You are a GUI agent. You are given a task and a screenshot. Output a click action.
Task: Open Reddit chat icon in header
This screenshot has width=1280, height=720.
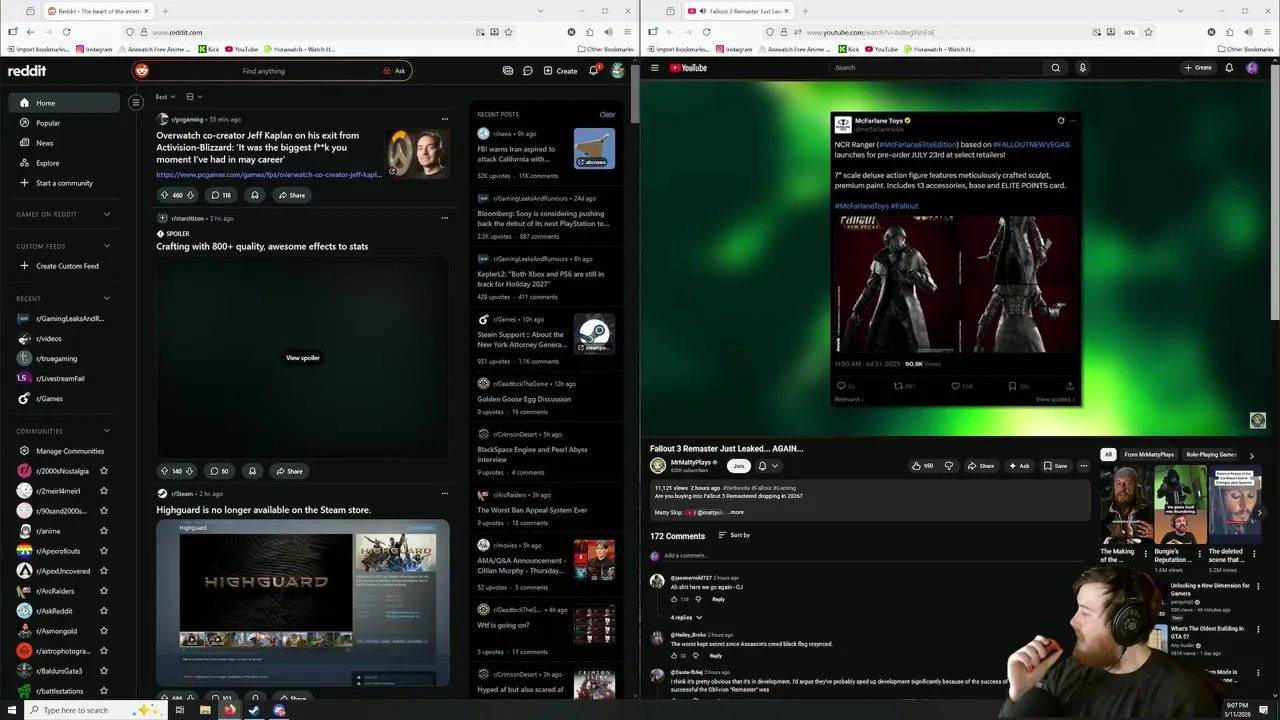click(527, 71)
